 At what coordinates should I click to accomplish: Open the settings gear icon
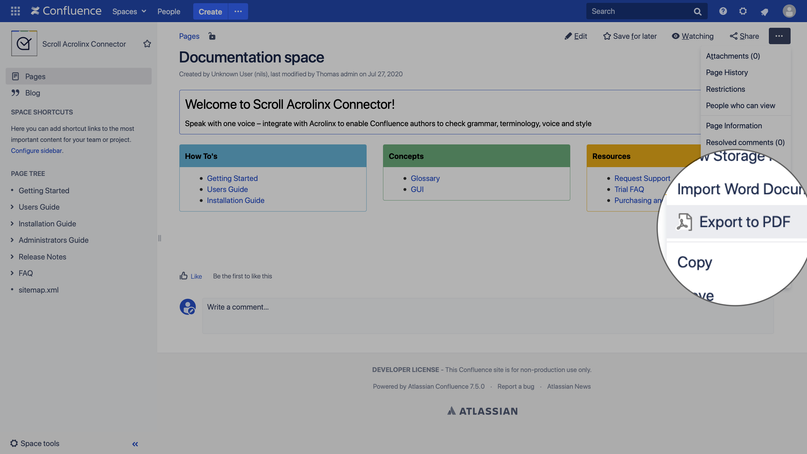tap(743, 11)
